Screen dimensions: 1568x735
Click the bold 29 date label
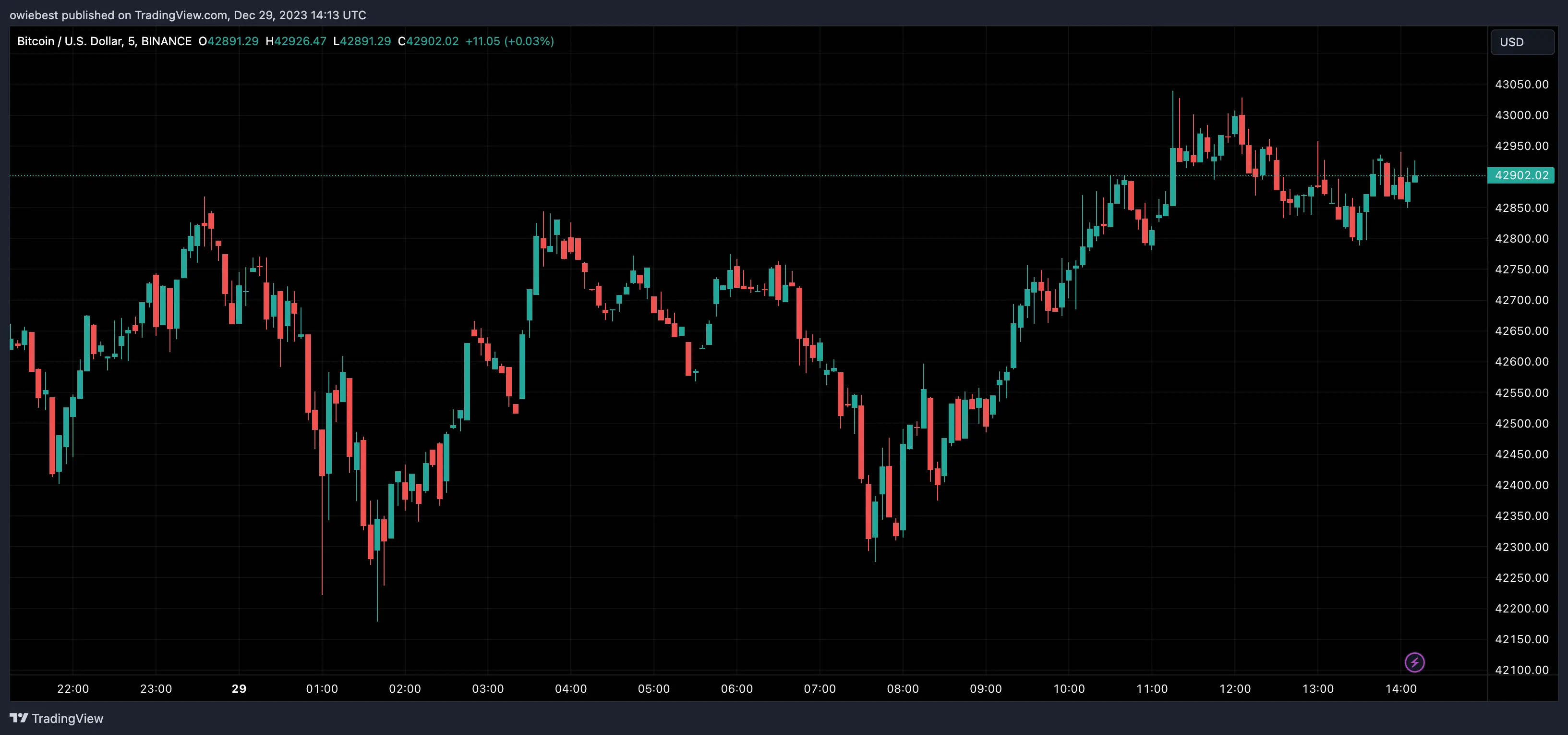[x=239, y=689]
